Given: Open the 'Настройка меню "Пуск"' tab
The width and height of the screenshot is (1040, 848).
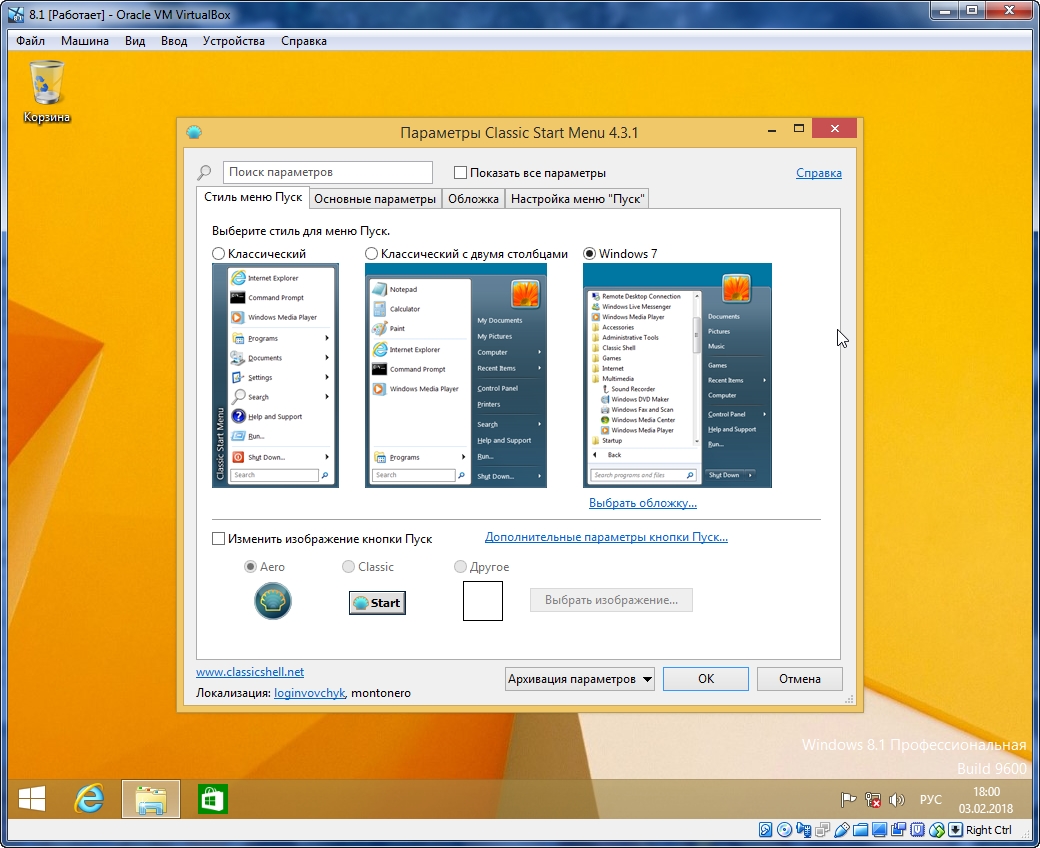Looking at the screenshot, I should pyautogui.click(x=577, y=199).
